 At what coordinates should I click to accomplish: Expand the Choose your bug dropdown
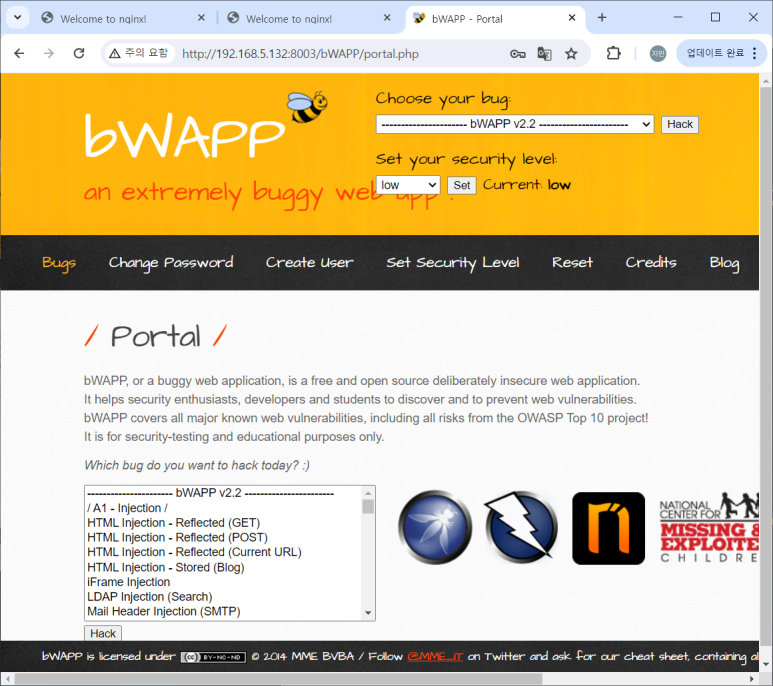[x=515, y=124]
